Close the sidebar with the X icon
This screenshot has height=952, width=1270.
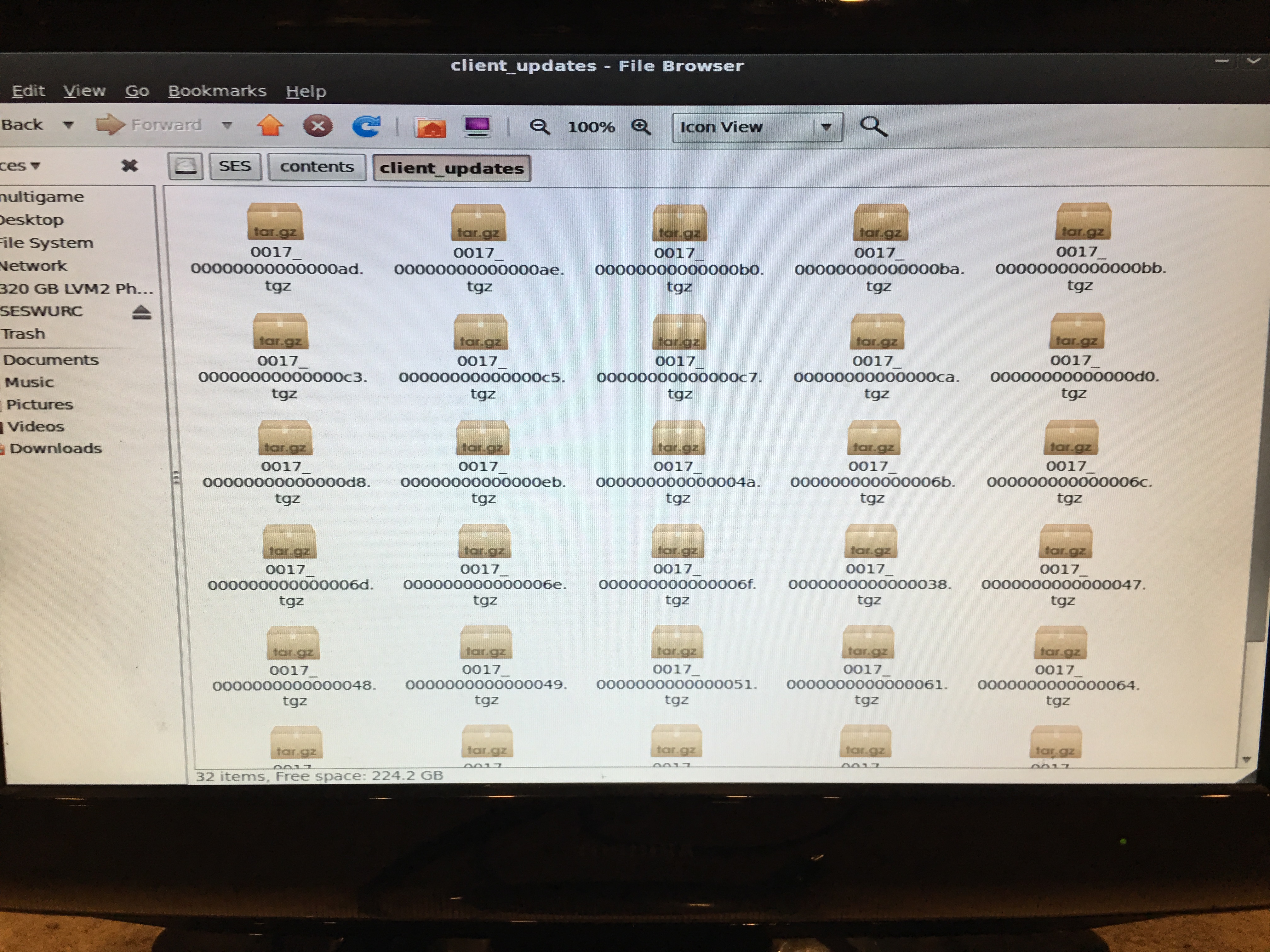click(130, 166)
